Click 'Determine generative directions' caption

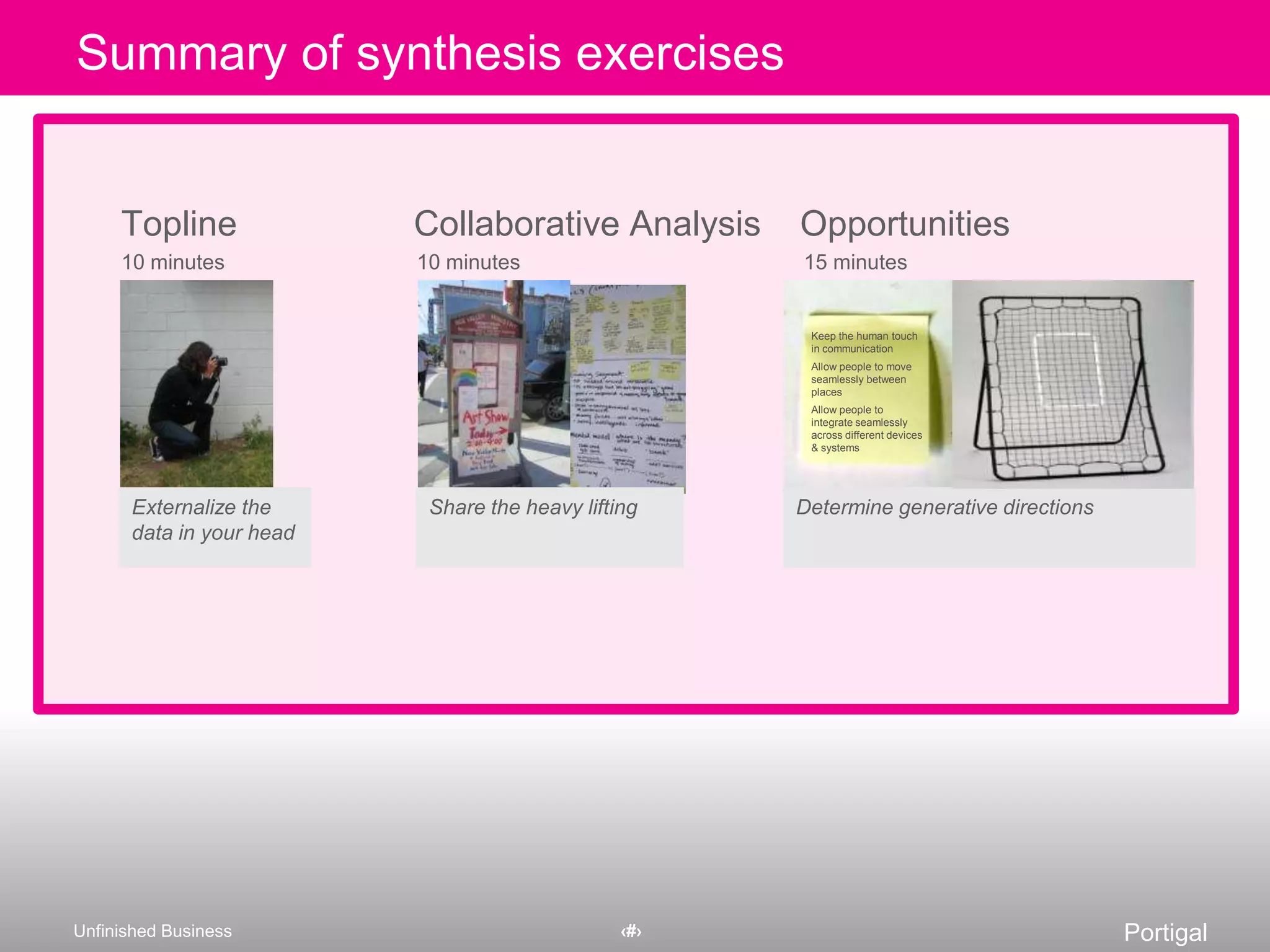[944, 508]
